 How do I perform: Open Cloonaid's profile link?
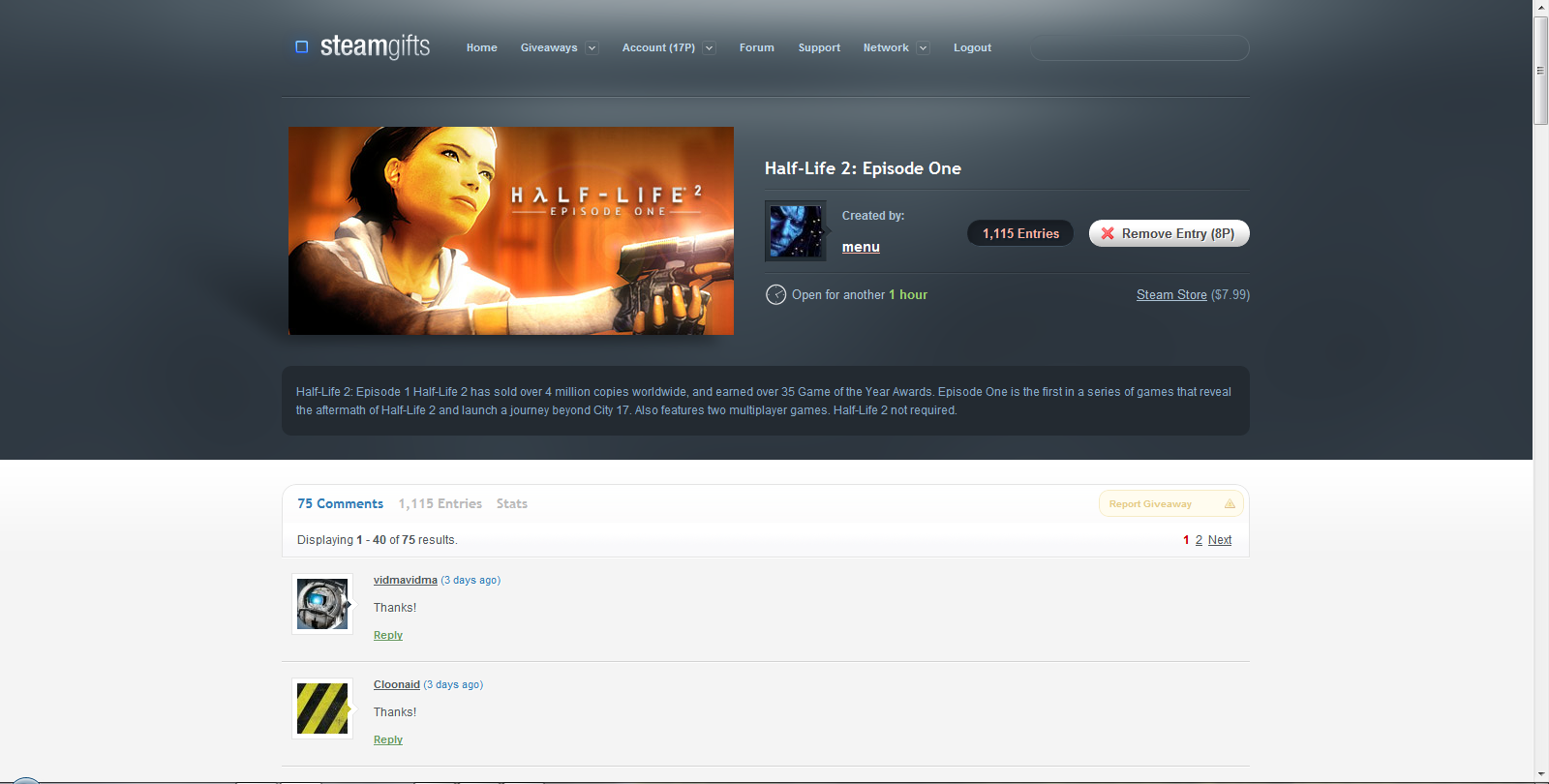pyautogui.click(x=397, y=684)
